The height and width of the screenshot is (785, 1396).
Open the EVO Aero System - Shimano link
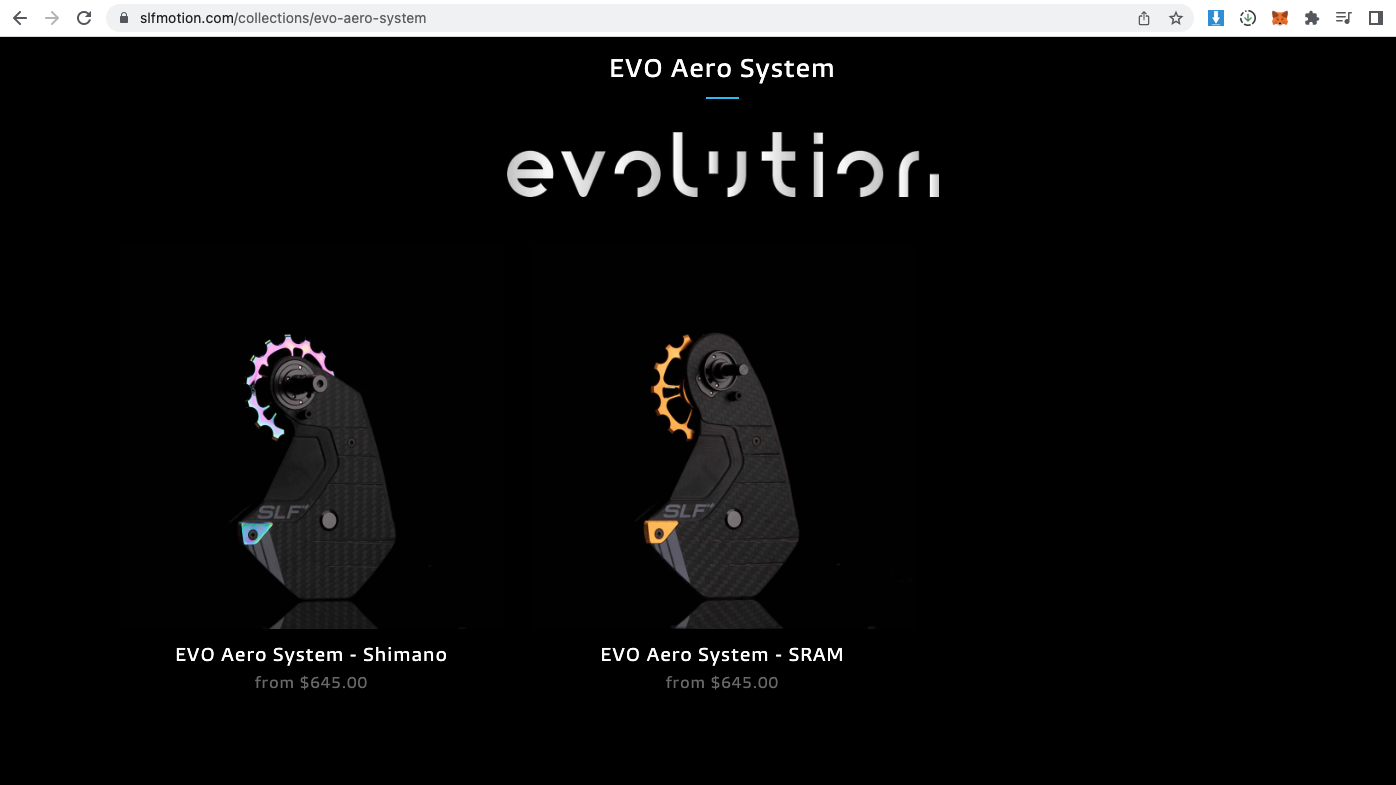311,655
